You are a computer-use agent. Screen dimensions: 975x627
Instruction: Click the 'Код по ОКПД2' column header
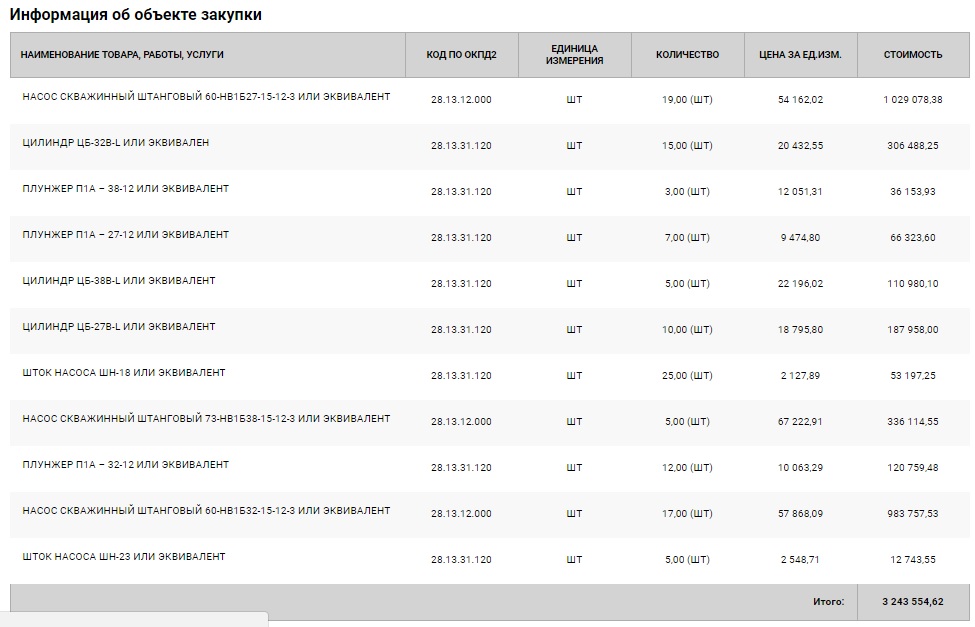tap(461, 55)
